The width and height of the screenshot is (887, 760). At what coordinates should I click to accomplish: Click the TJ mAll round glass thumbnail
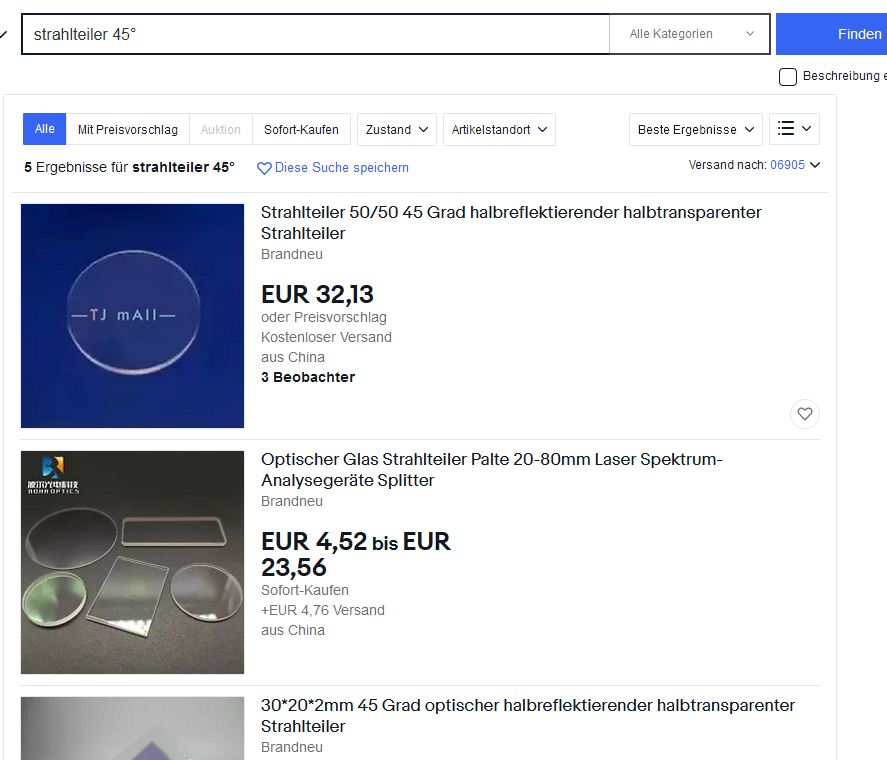[x=132, y=316]
